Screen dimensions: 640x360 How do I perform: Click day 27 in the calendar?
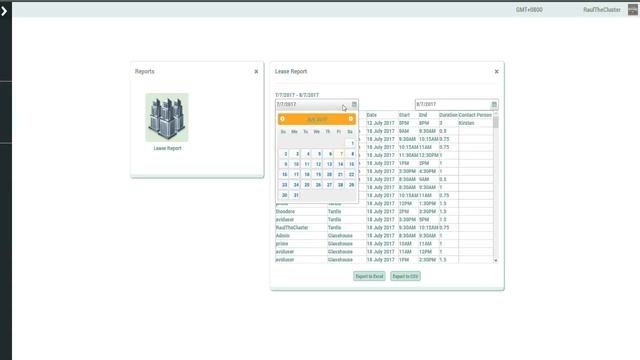329,185
